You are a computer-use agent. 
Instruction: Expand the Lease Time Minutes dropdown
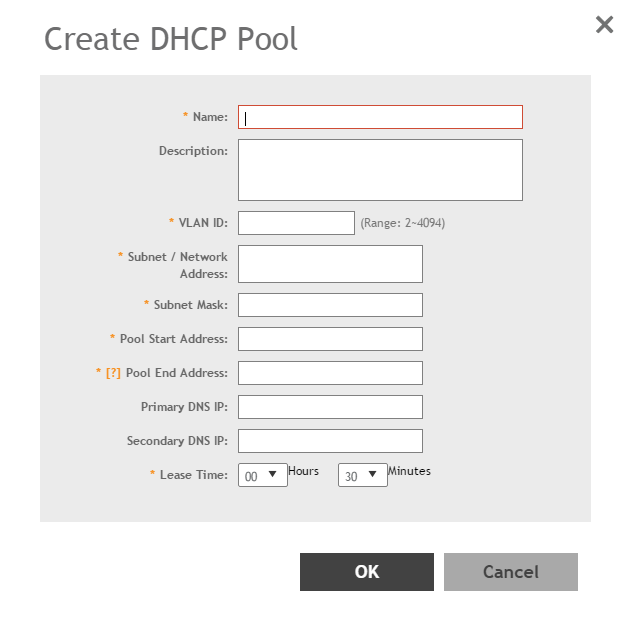click(362, 476)
